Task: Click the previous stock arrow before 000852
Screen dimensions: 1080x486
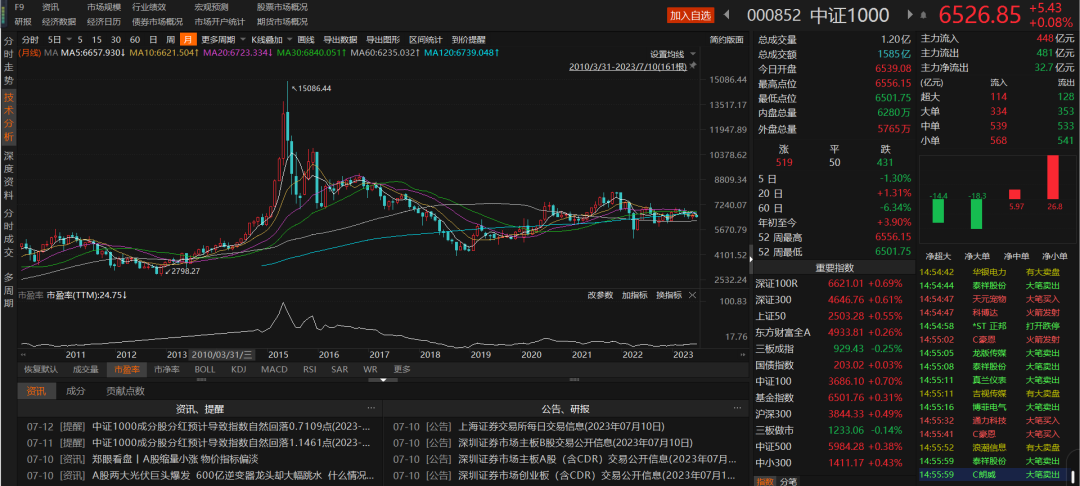Action: (724, 14)
